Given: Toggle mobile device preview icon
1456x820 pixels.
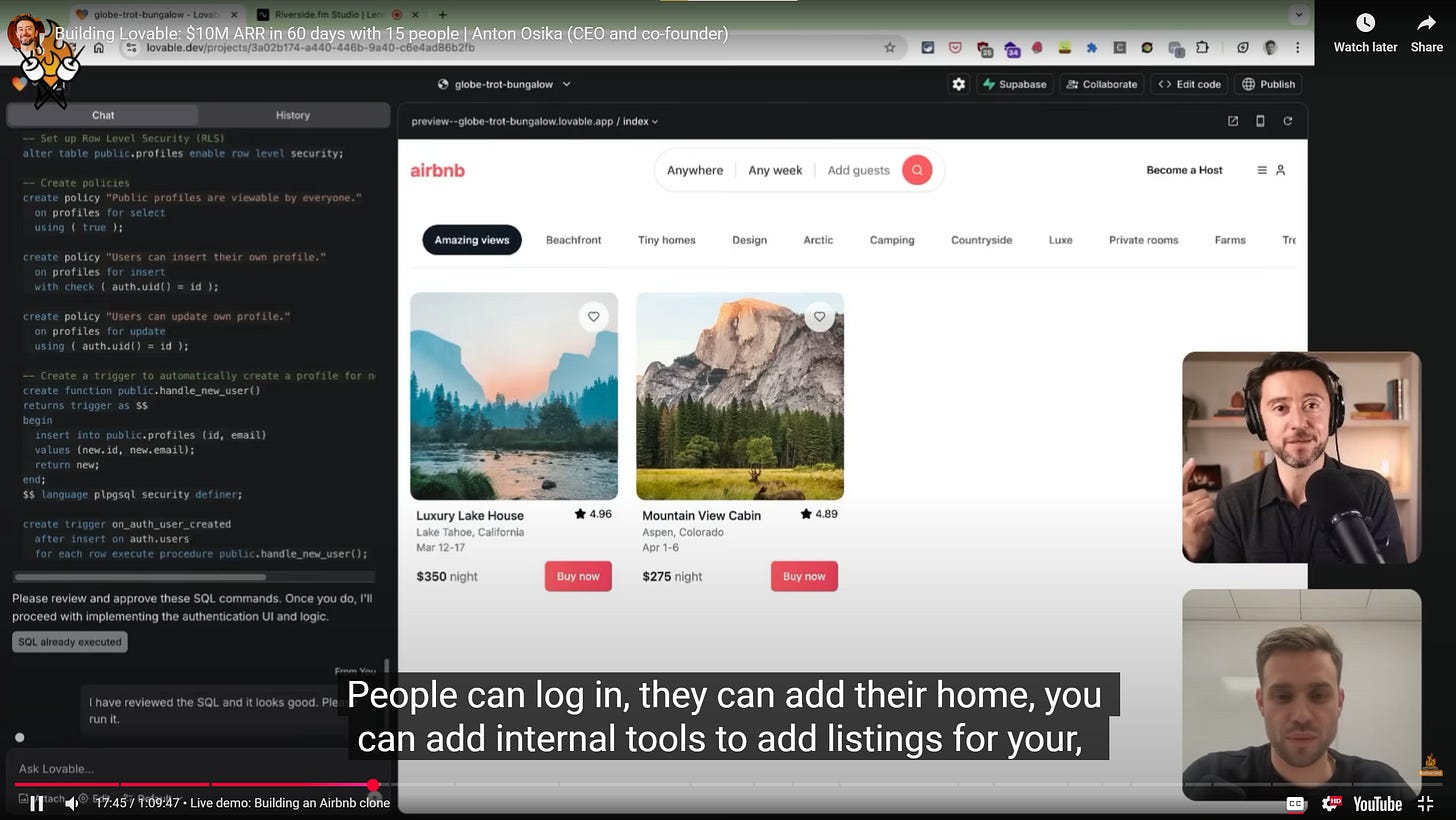Looking at the screenshot, I should tap(1260, 121).
